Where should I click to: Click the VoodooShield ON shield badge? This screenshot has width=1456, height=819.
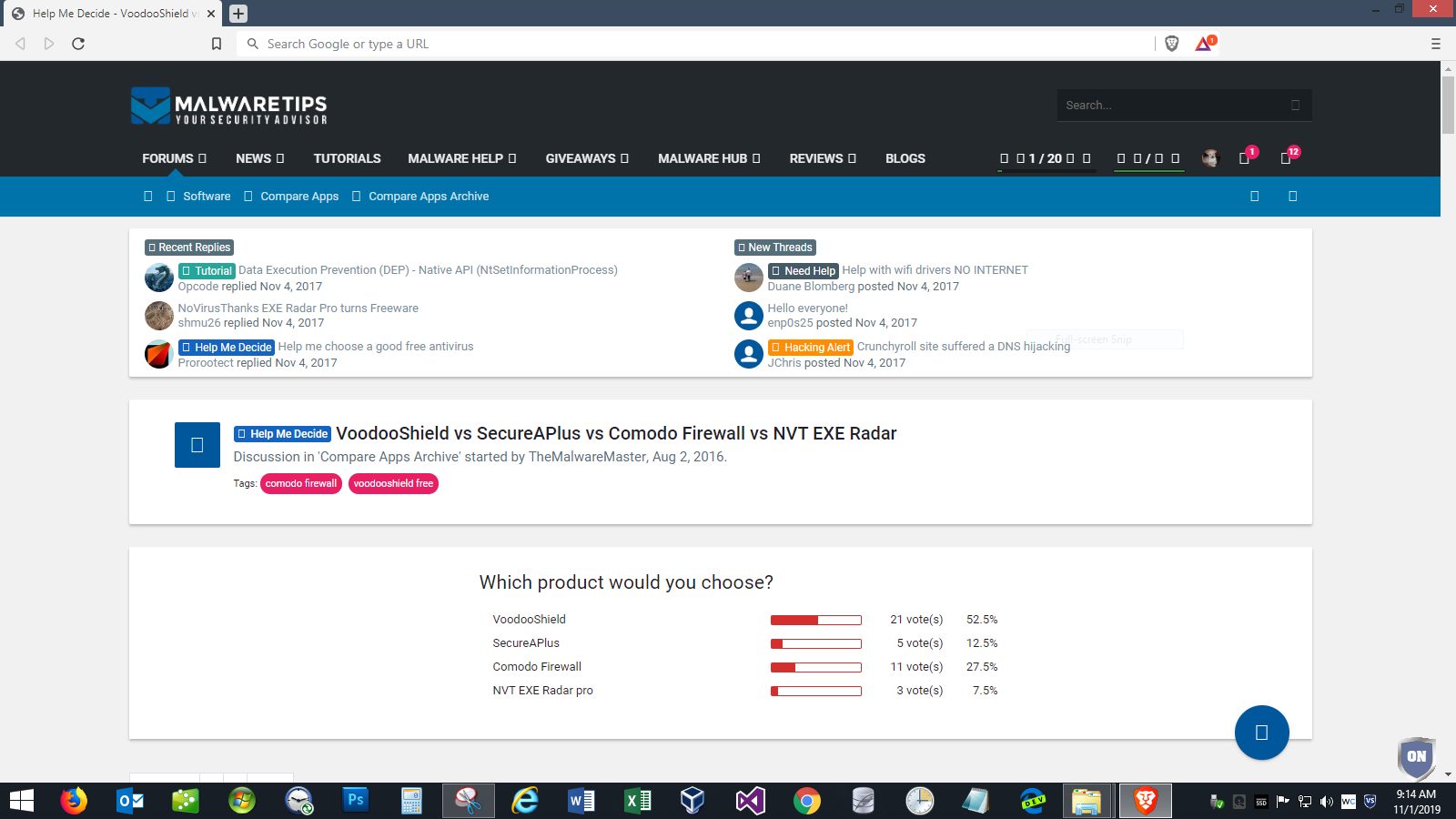click(x=1417, y=757)
